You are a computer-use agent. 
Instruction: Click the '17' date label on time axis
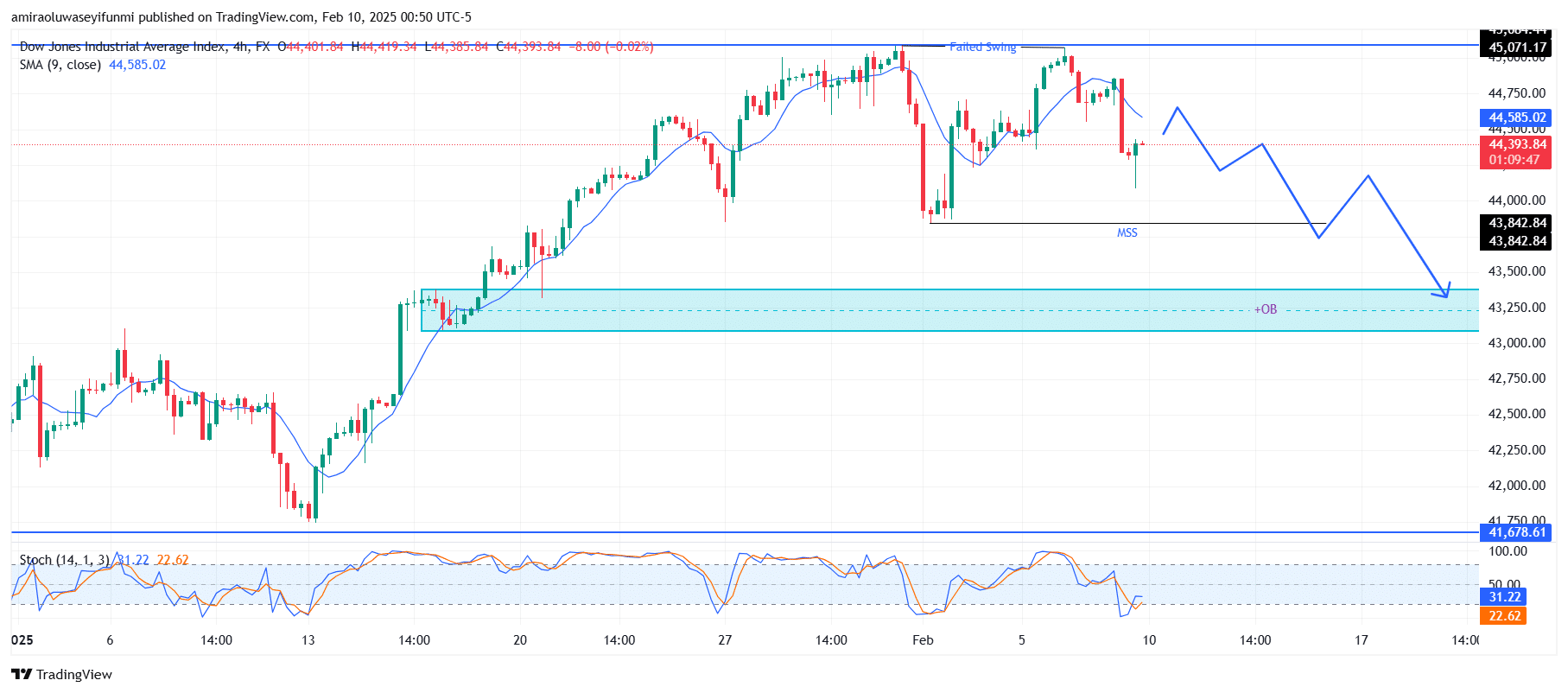click(1362, 640)
